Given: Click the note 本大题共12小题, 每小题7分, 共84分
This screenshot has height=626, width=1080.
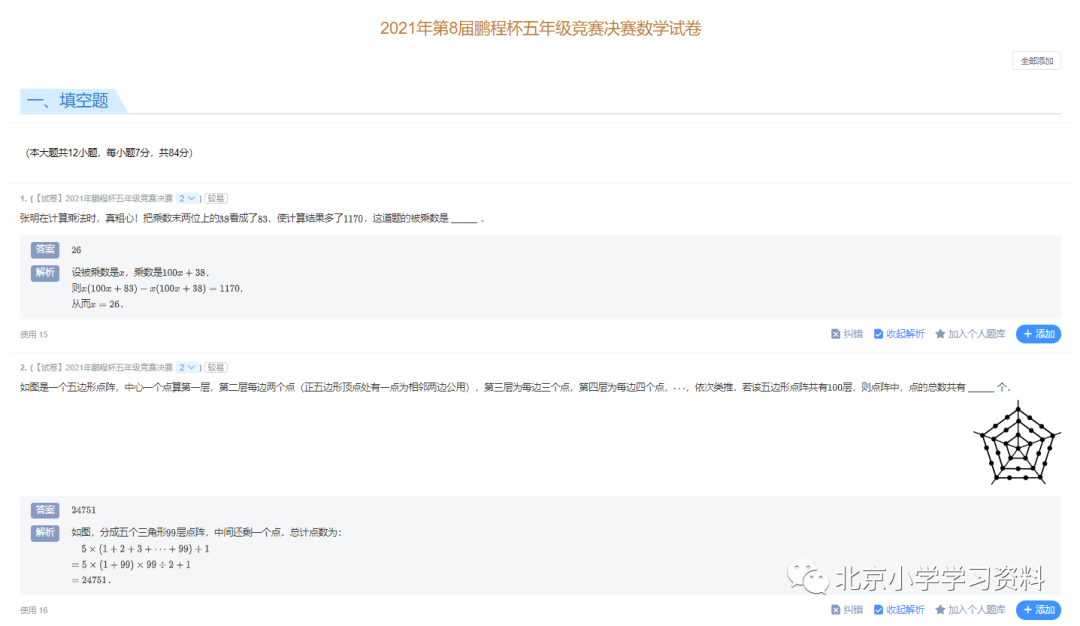Looking at the screenshot, I should pyautogui.click(x=109, y=153).
